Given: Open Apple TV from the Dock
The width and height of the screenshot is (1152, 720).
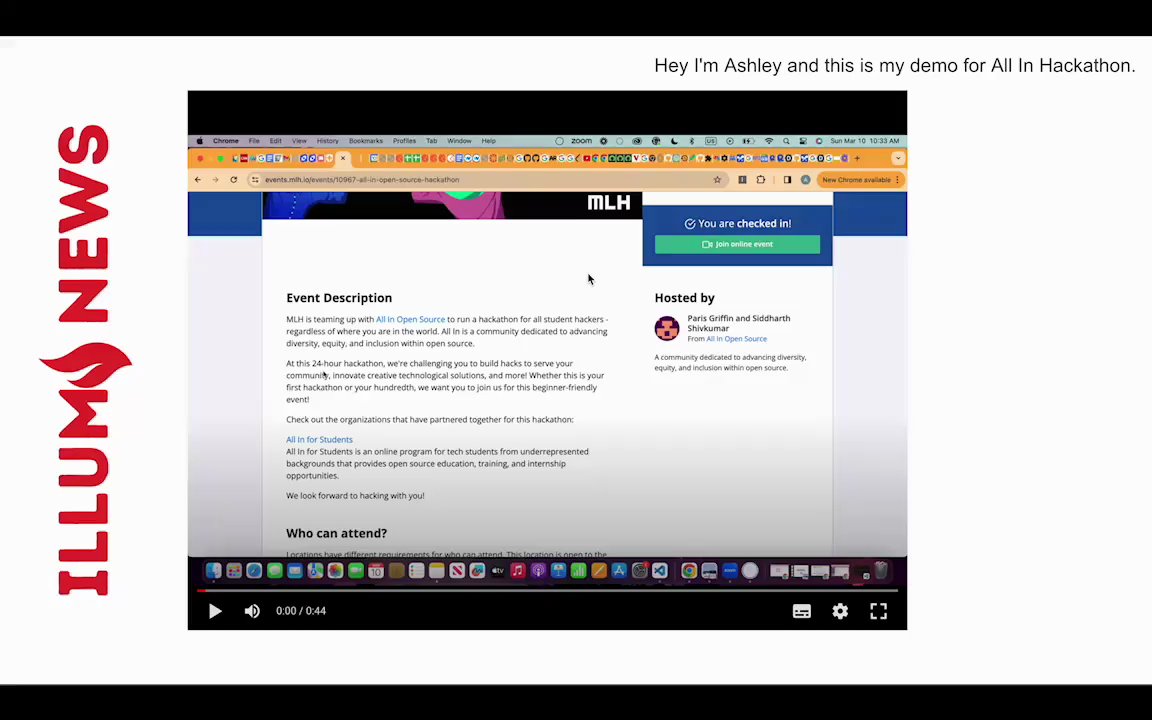Looking at the screenshot, I should pos(497,570).
